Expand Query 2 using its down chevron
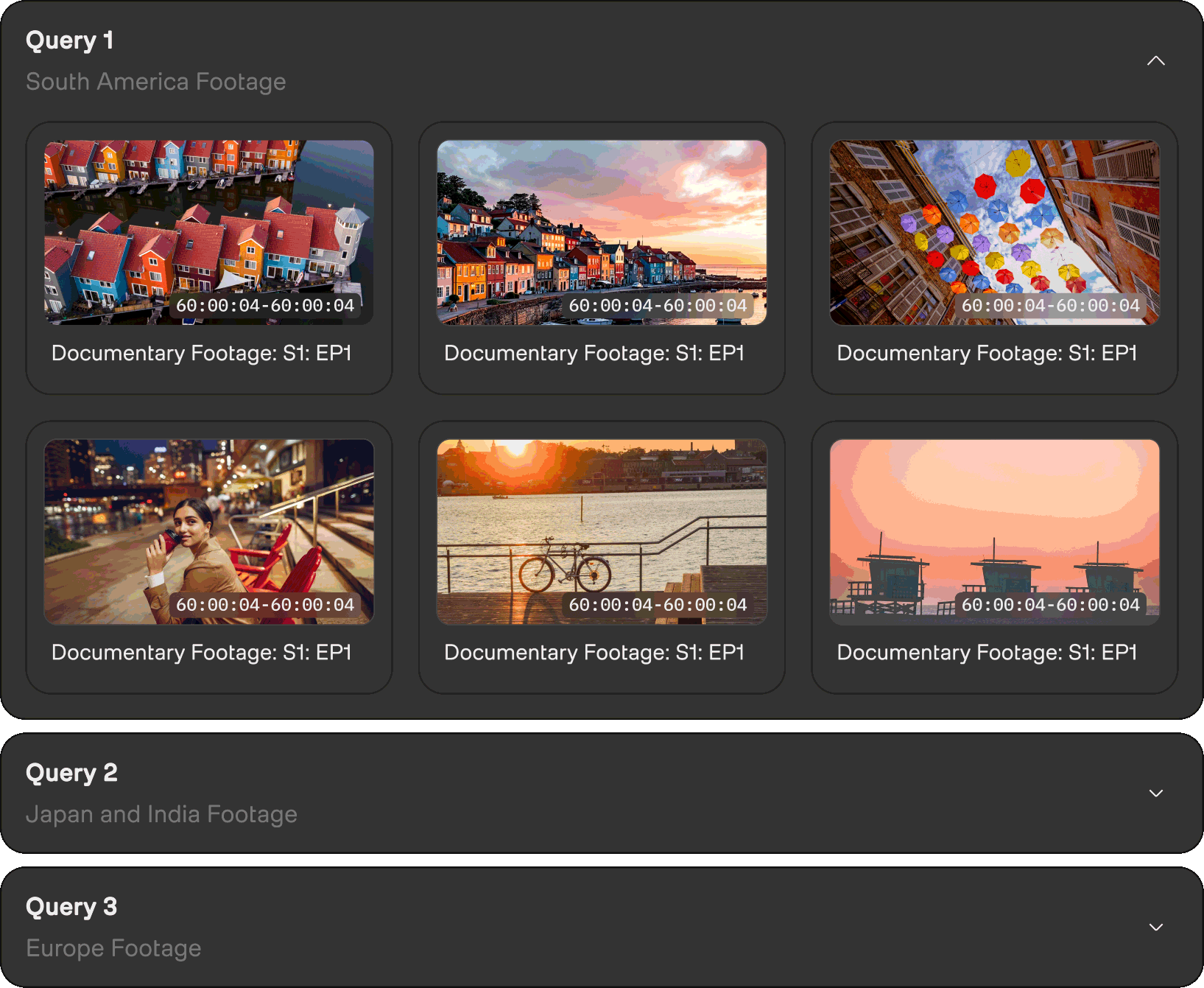Viewport: 1204px width, 988px height. (1155, 793)
